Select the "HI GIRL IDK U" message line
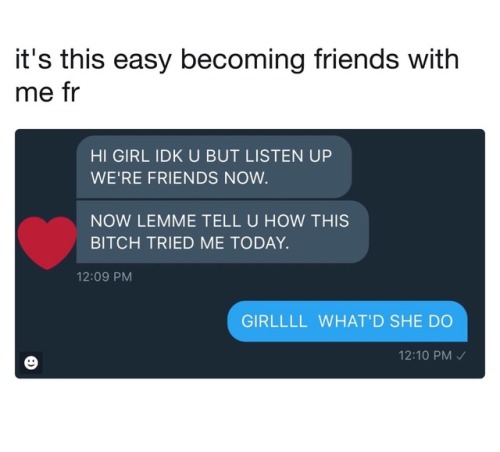 coord(146,156)
